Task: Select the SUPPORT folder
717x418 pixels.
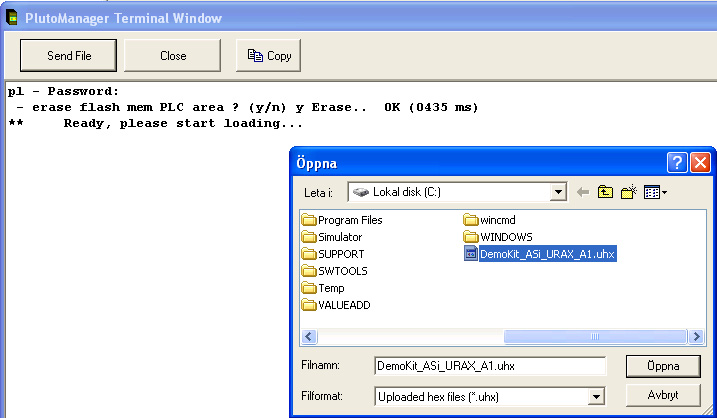Action: pyautogui.click(x=333, y=254)
